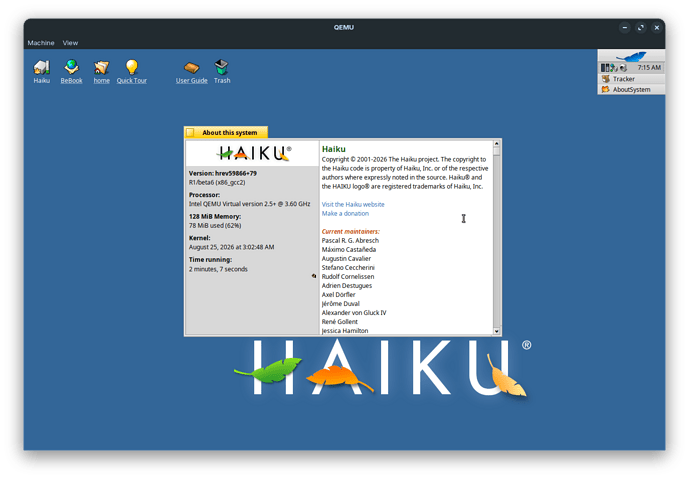Click 'Version: hrev59866+79' label

click(222, 173)
